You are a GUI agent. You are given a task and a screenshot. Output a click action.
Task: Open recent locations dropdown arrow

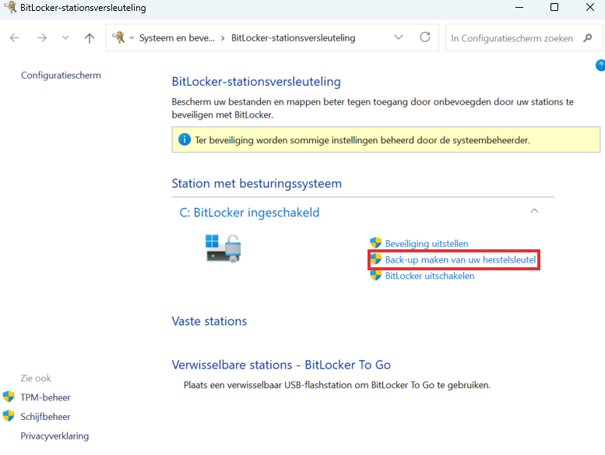click(65, 38)
